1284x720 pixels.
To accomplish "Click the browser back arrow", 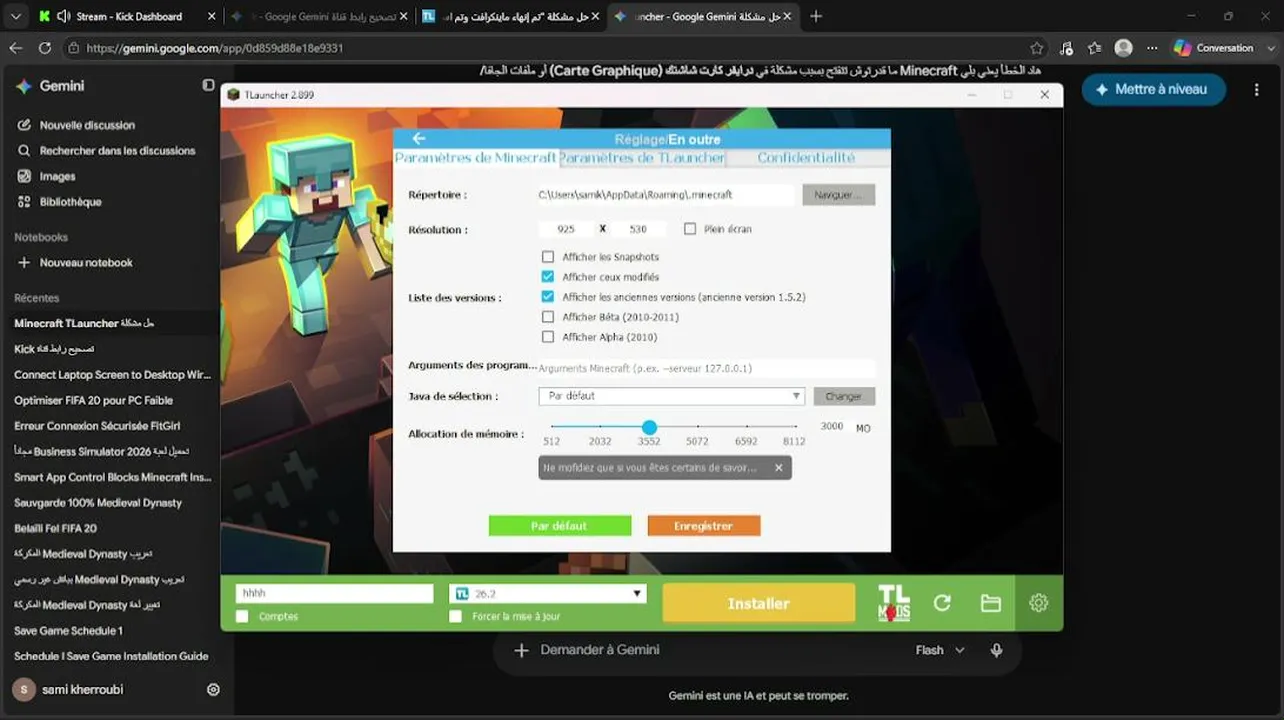I will point(16,48).
